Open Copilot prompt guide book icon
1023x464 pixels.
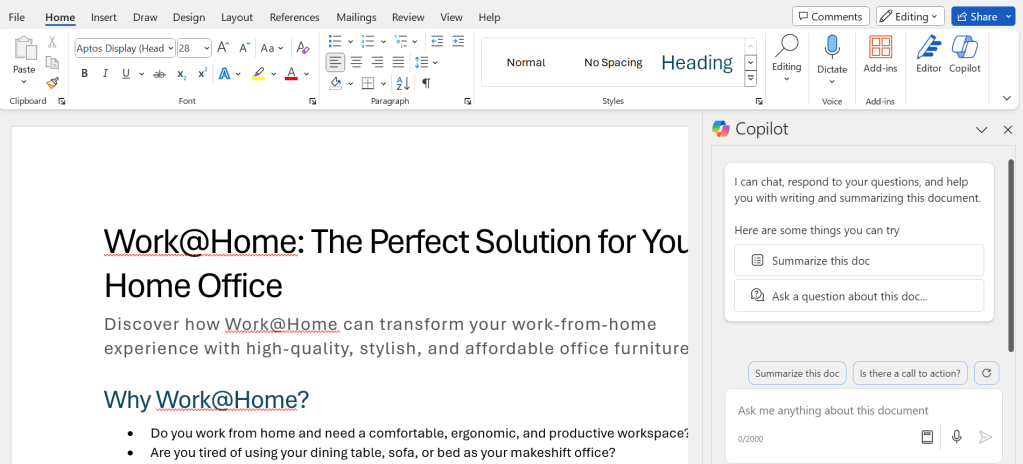(927, 437)
